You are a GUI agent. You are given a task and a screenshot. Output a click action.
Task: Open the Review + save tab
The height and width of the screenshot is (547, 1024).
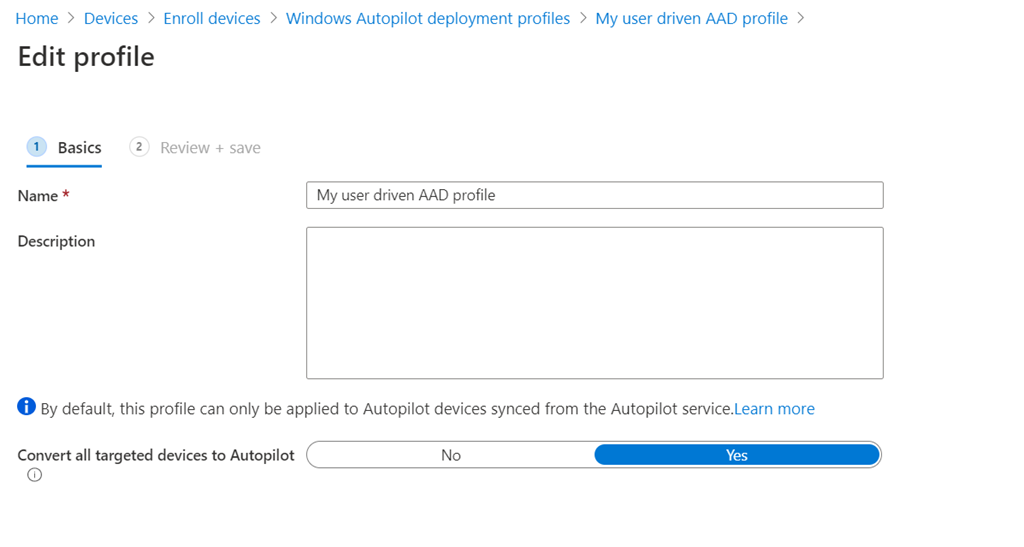click(x=210, y=148)
